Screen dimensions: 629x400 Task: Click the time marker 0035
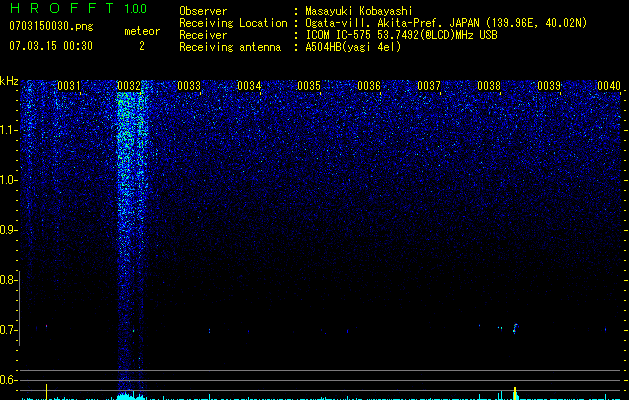[309, 86]
